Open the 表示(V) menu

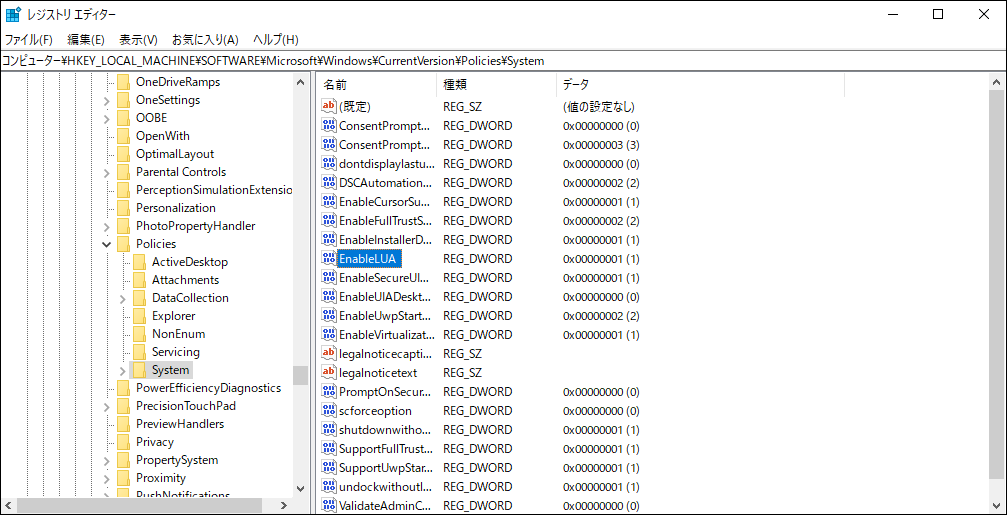(x=139, y=40)
